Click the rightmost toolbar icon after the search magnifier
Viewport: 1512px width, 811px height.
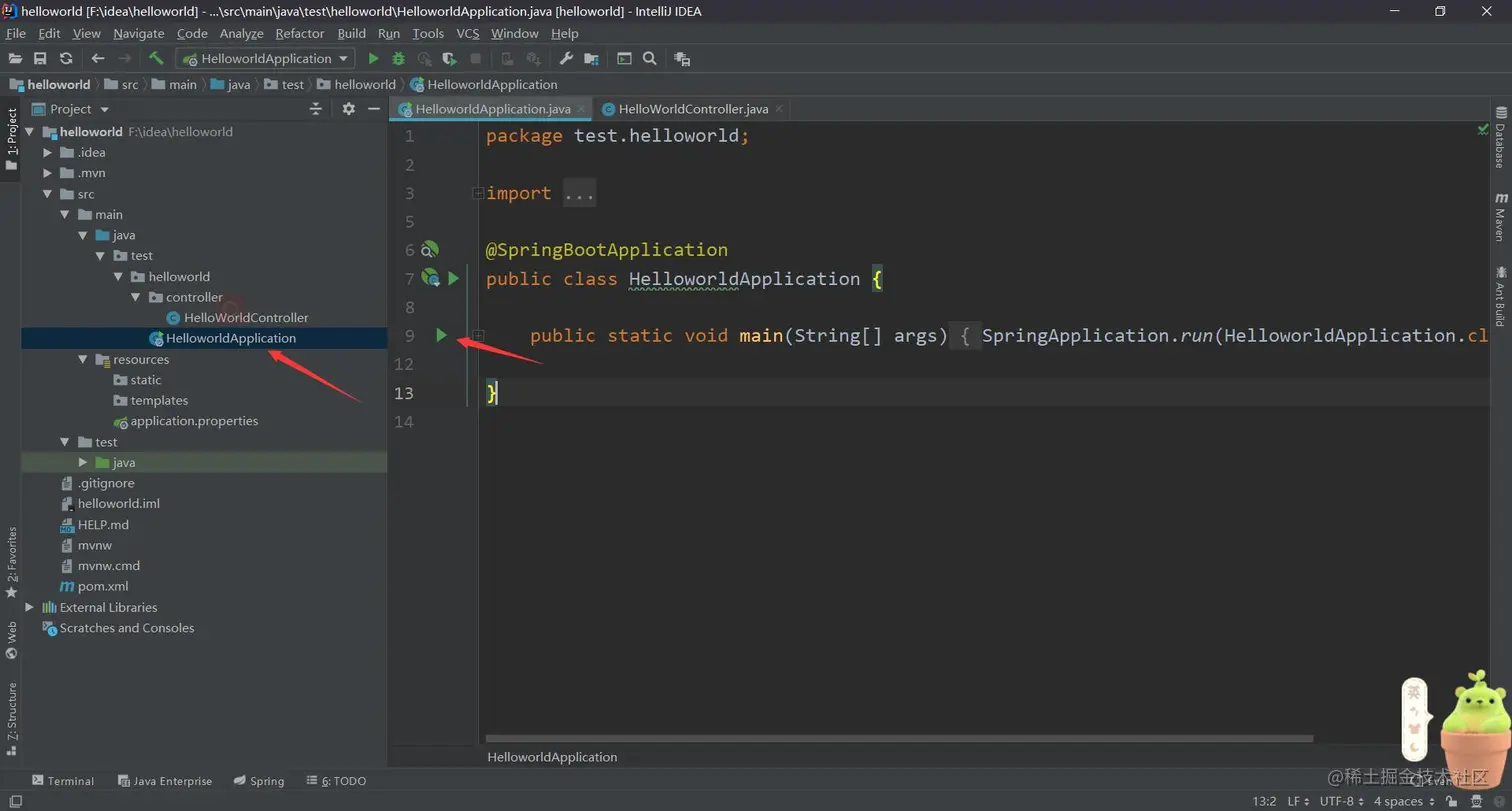pyautogui.click(x=682, y=59)
